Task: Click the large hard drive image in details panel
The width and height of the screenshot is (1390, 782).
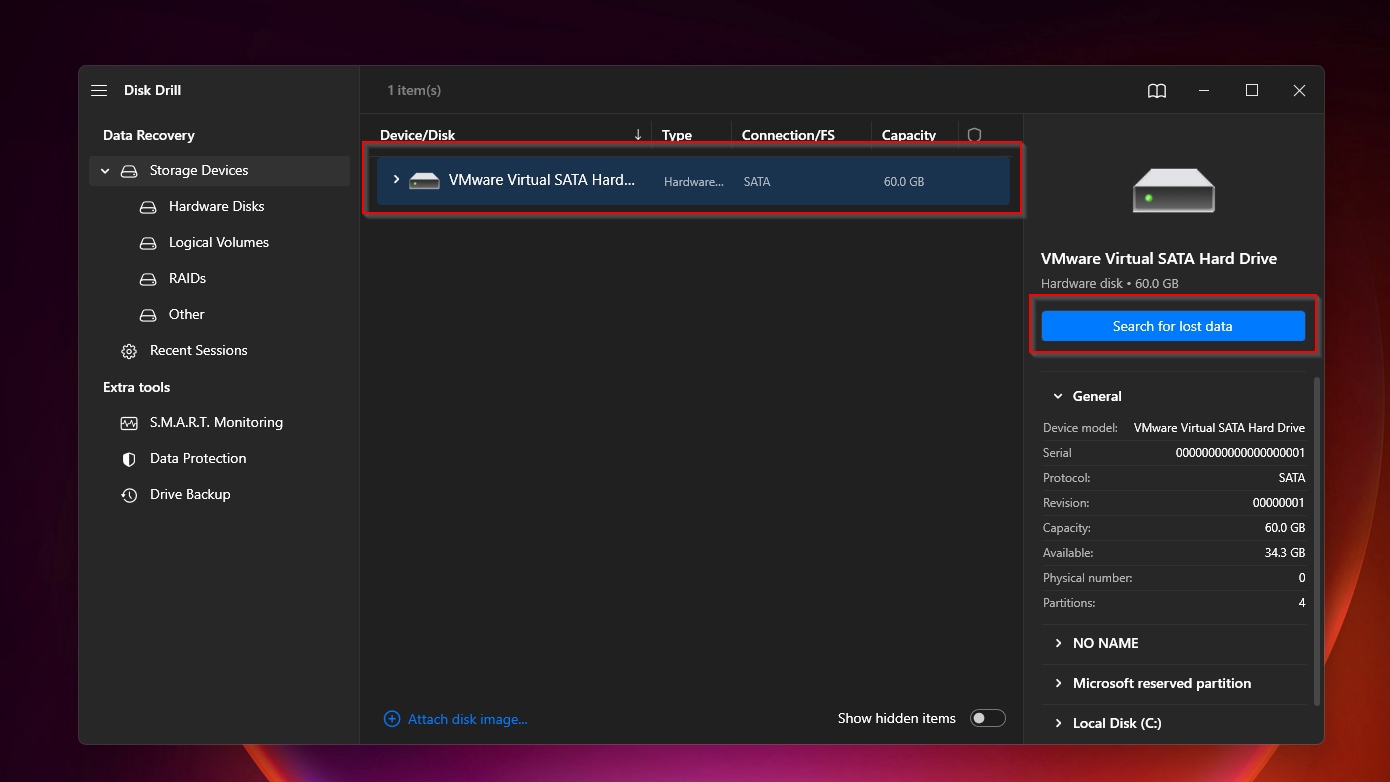Action: pos(1174,190)
